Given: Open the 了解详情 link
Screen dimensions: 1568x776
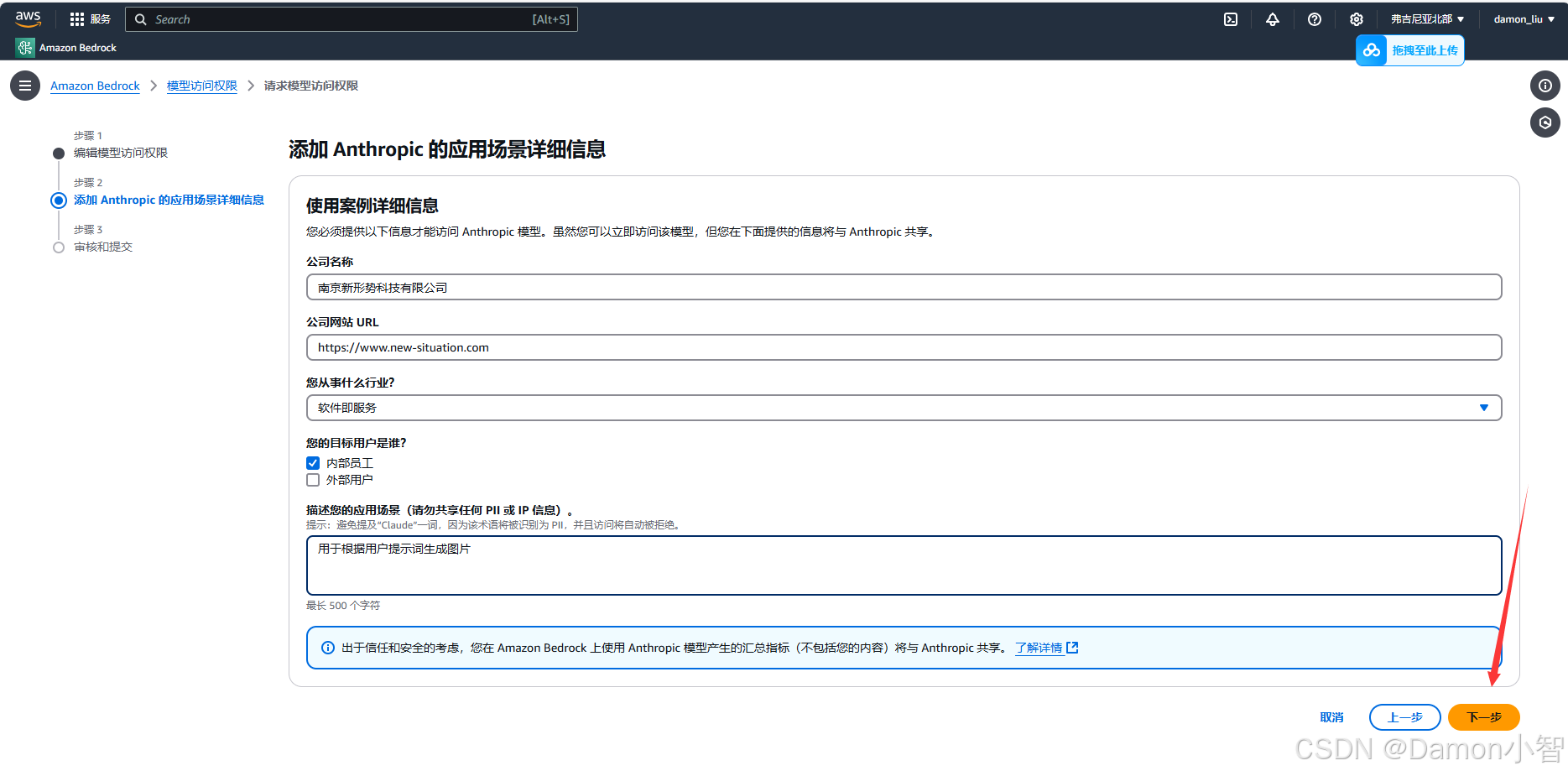Looking at the screenshot, I should (1046, 648).
